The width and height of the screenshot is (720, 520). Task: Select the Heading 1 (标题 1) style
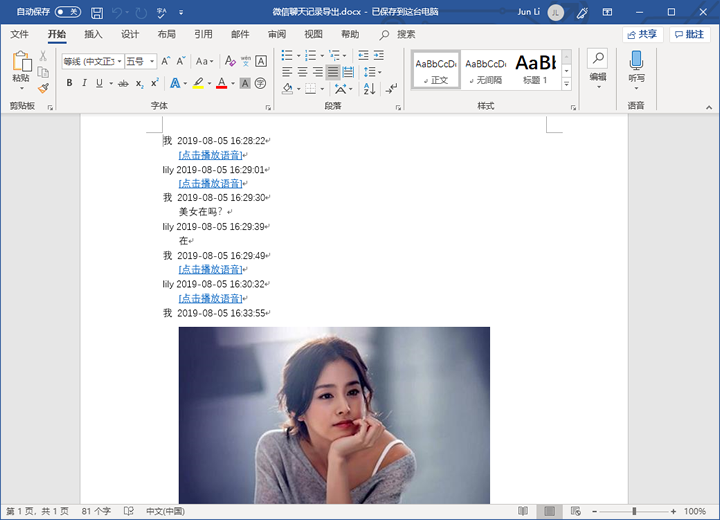[x=535, y=70]
